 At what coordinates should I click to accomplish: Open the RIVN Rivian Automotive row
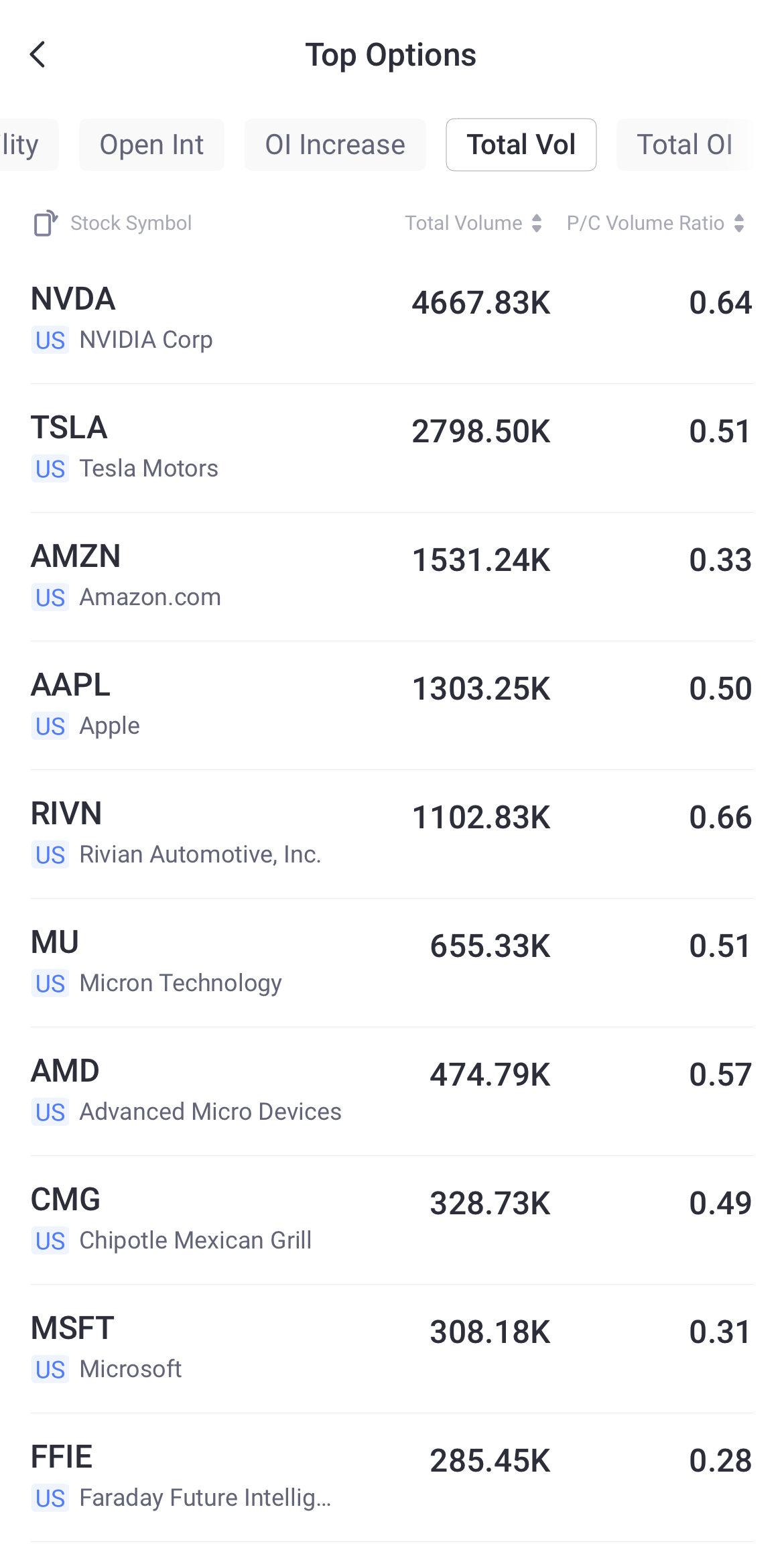[392, 834]
